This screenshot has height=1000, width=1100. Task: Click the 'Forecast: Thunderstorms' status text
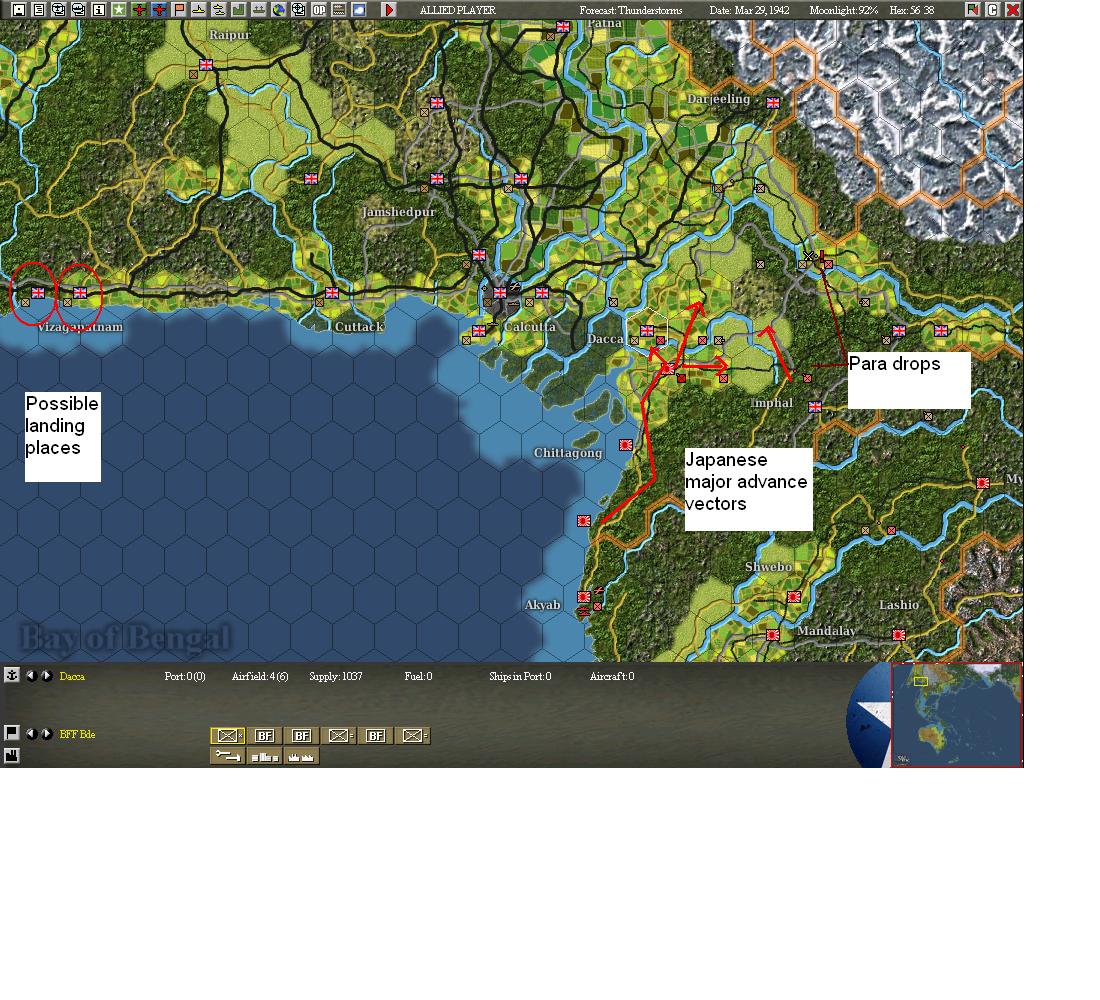(631, 11)
